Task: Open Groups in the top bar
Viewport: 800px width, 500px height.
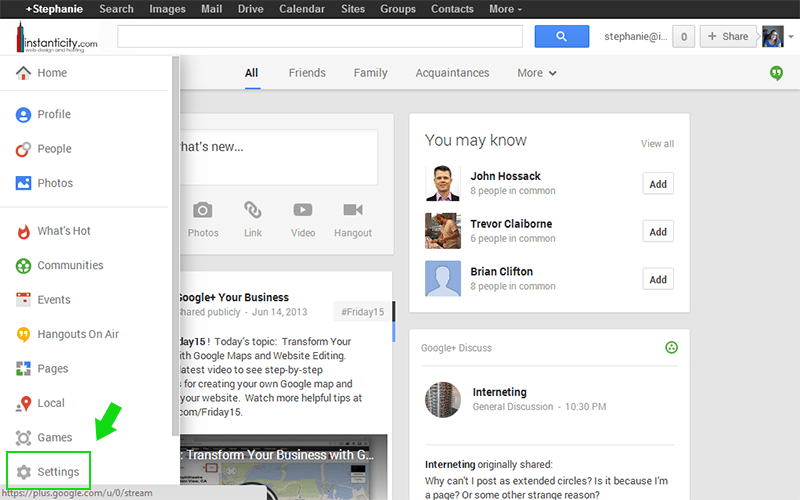Action: [x=397, y=9]
